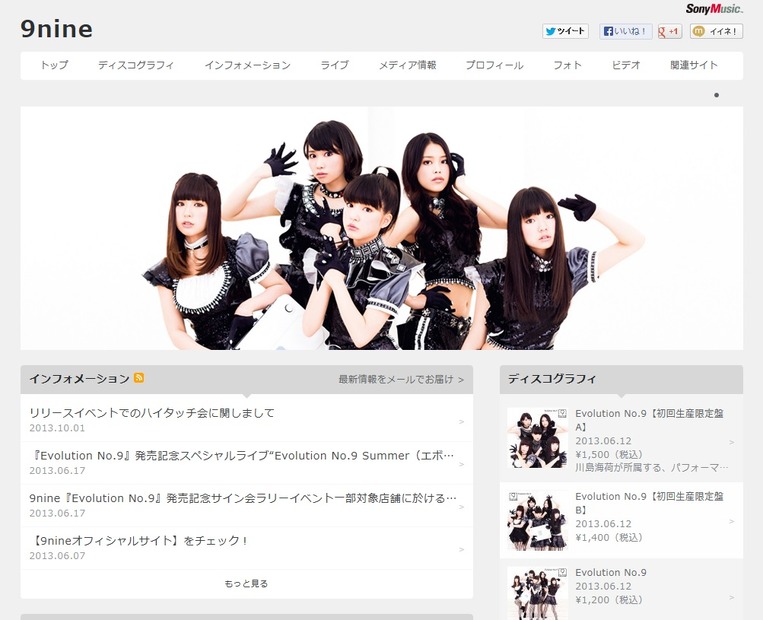Click the 川島海荷が所属する description text
Viewport: 763px width, 620px height.
[x=652, y=468]
